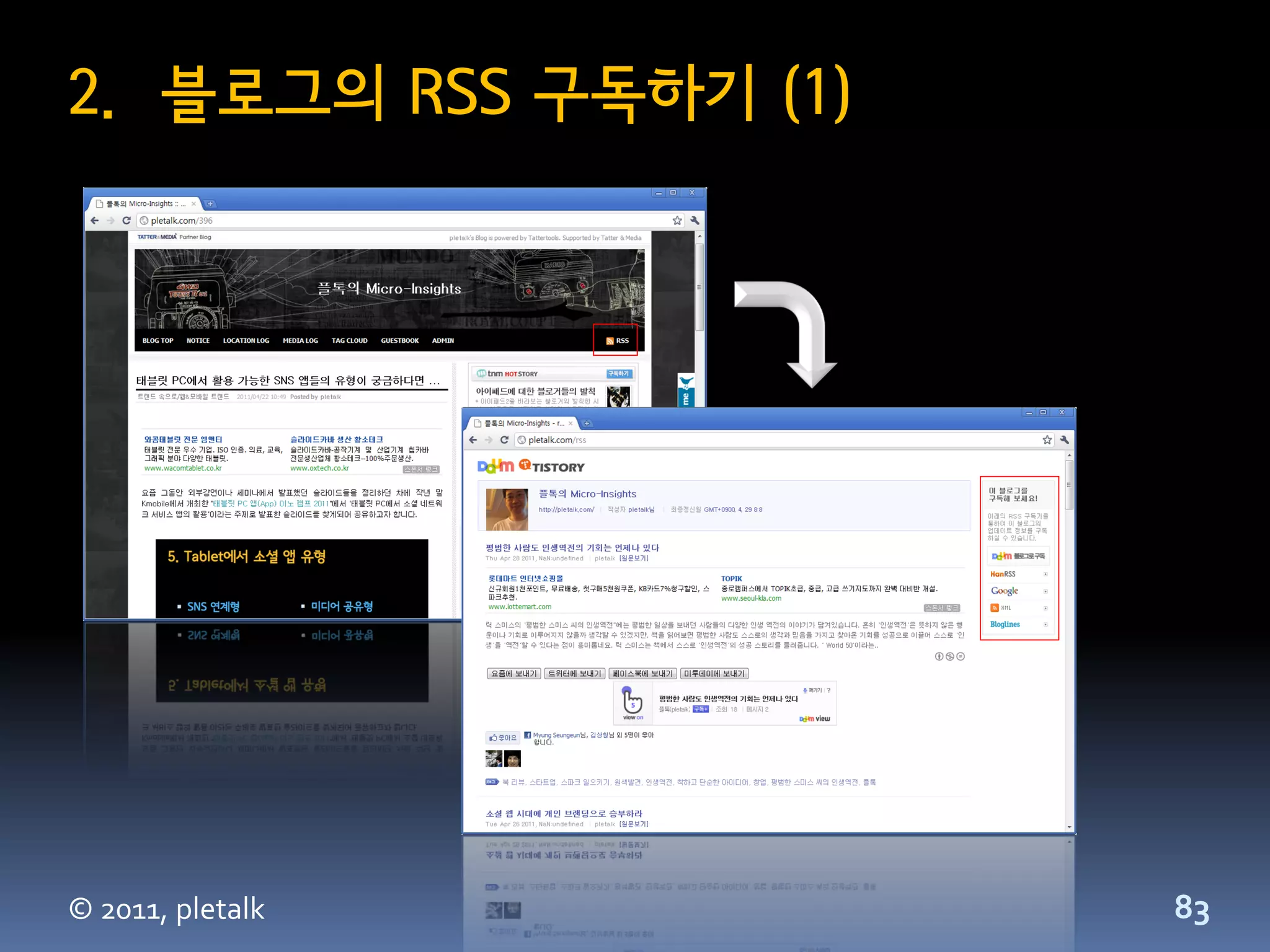The height and width of the screenshot is (952, 1270).
Task: Click the author profile photo in feed header
Action: point(507,509)
